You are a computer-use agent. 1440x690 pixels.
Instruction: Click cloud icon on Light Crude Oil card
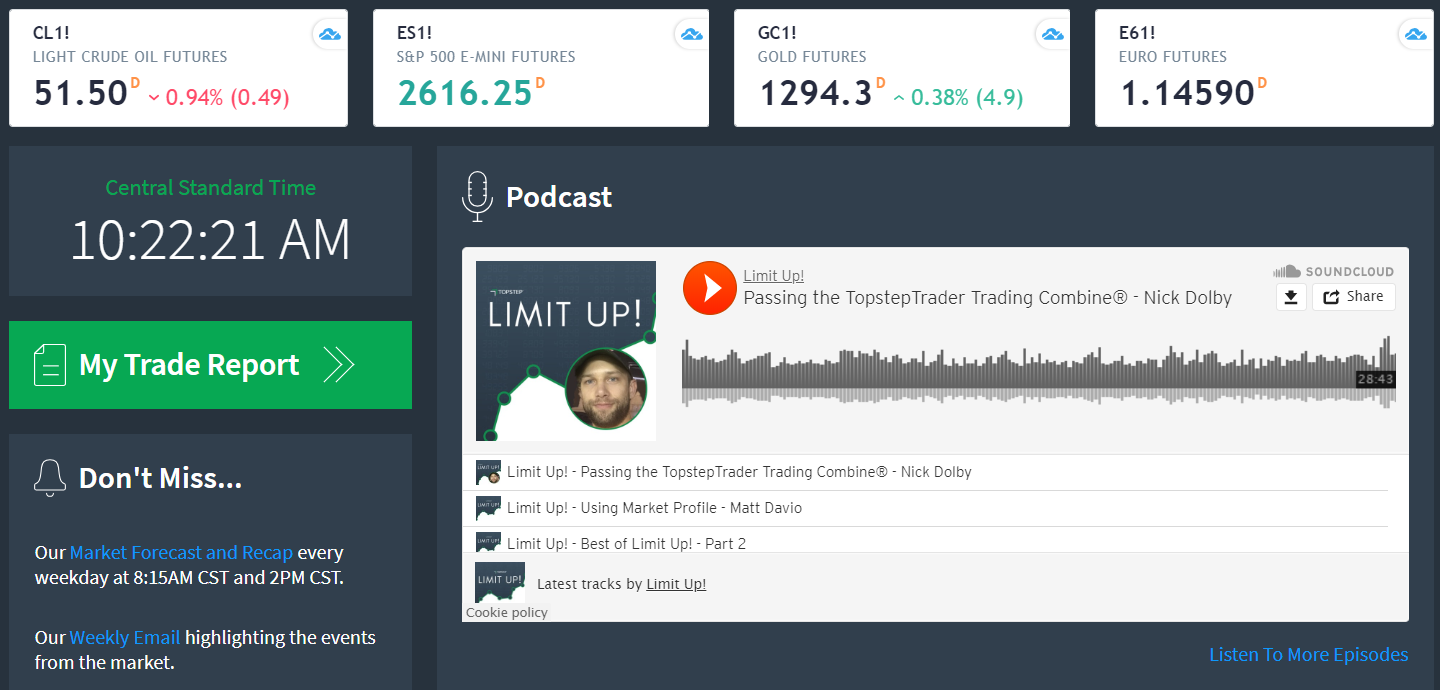pyautogui.click(x=329, y=35)
